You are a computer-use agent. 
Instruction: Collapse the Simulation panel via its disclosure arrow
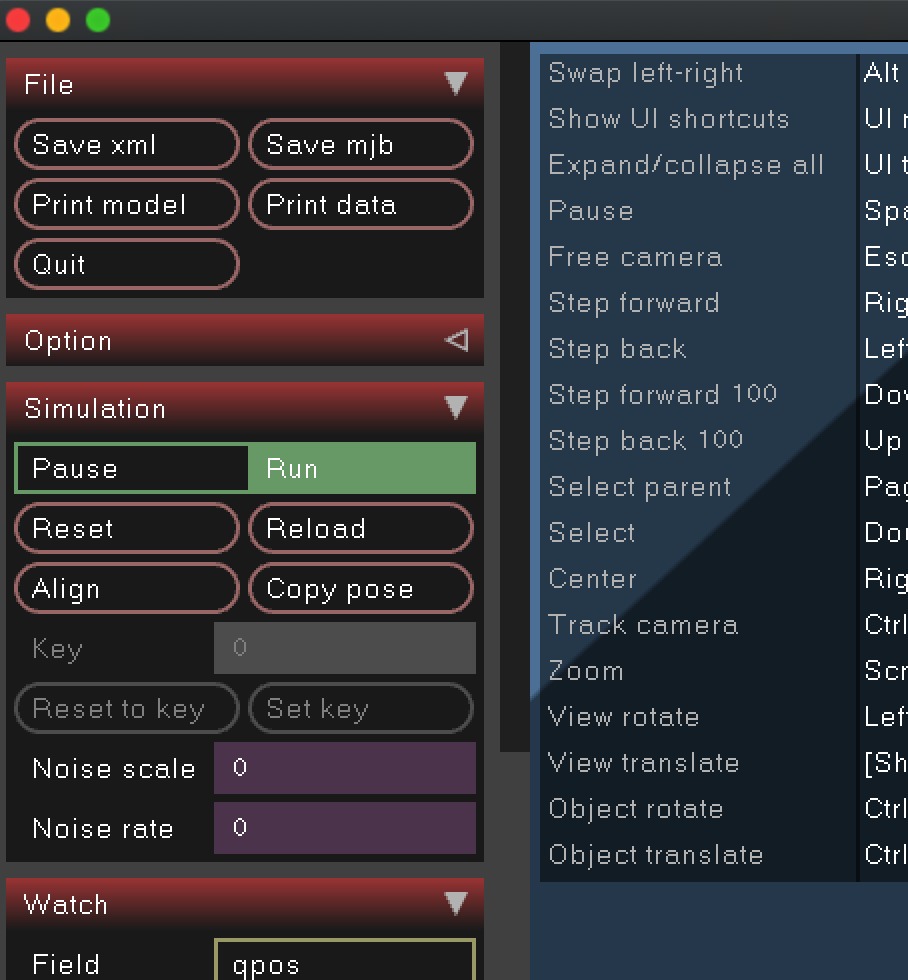click(x=457, y=408)
